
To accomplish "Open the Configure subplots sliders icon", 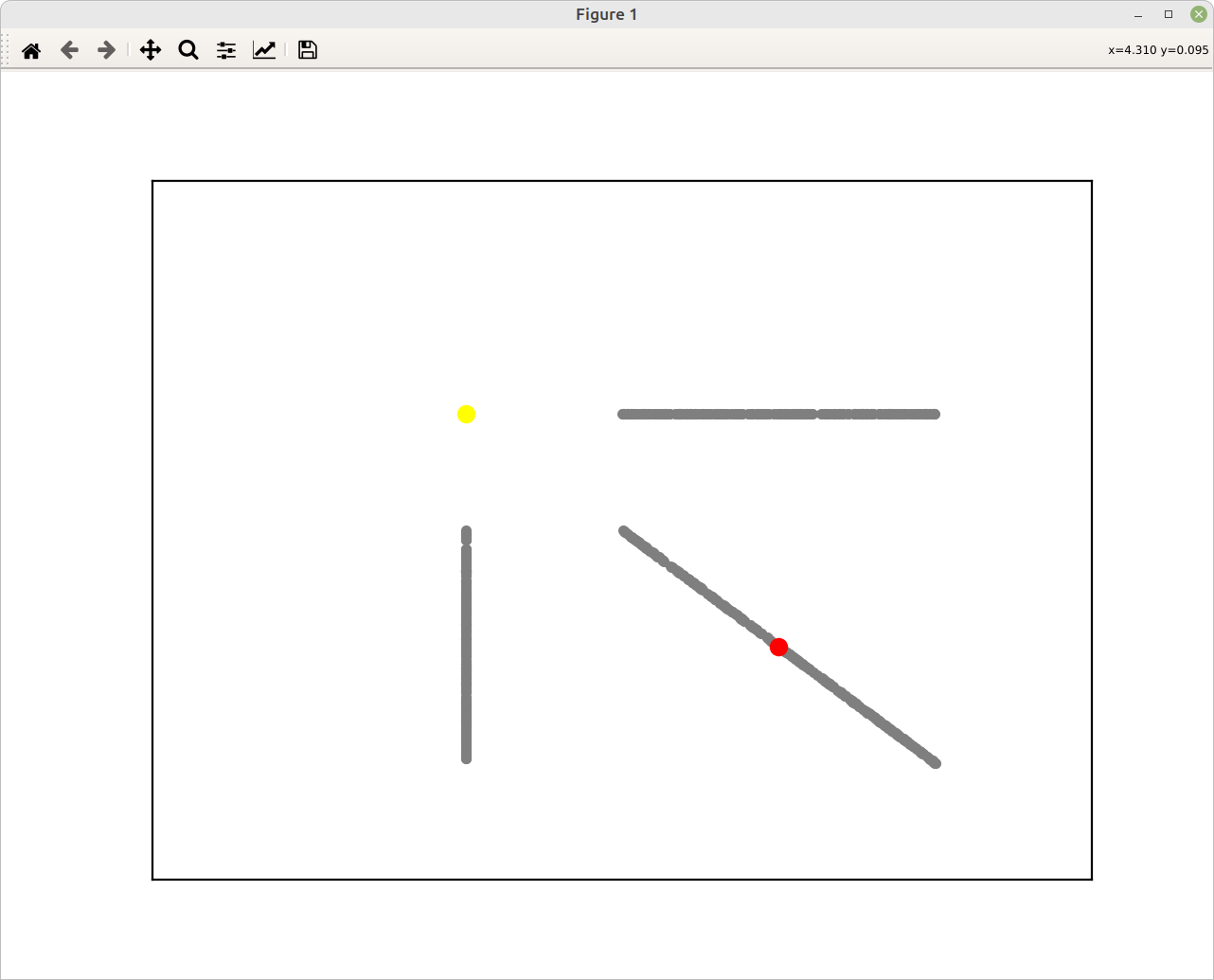I will (226, 50).
